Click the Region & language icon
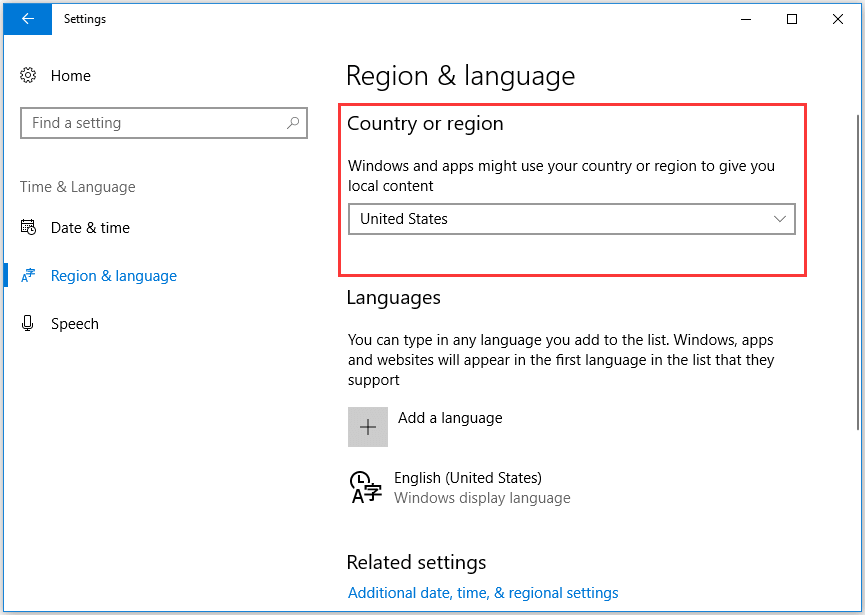The width and height of the screenshot is (865, 615). pos(29,276)
